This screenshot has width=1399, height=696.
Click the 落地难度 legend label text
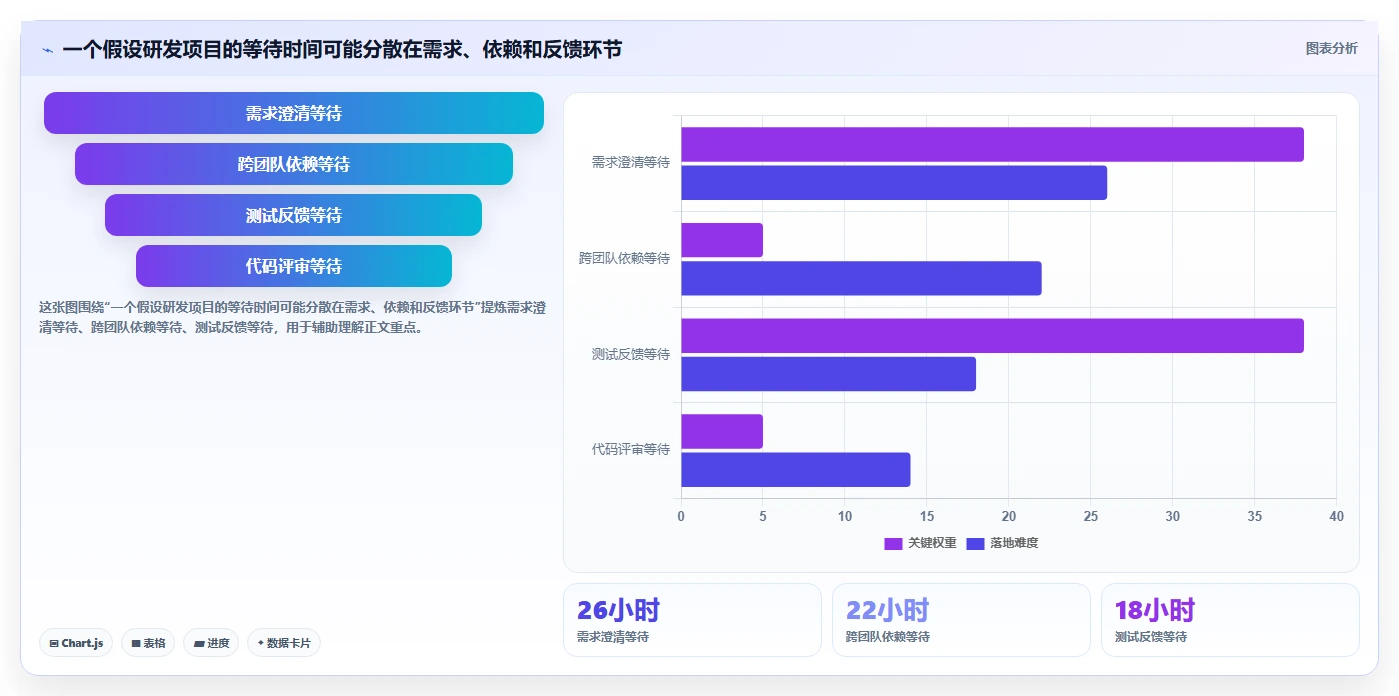(x=1014, y=543)
